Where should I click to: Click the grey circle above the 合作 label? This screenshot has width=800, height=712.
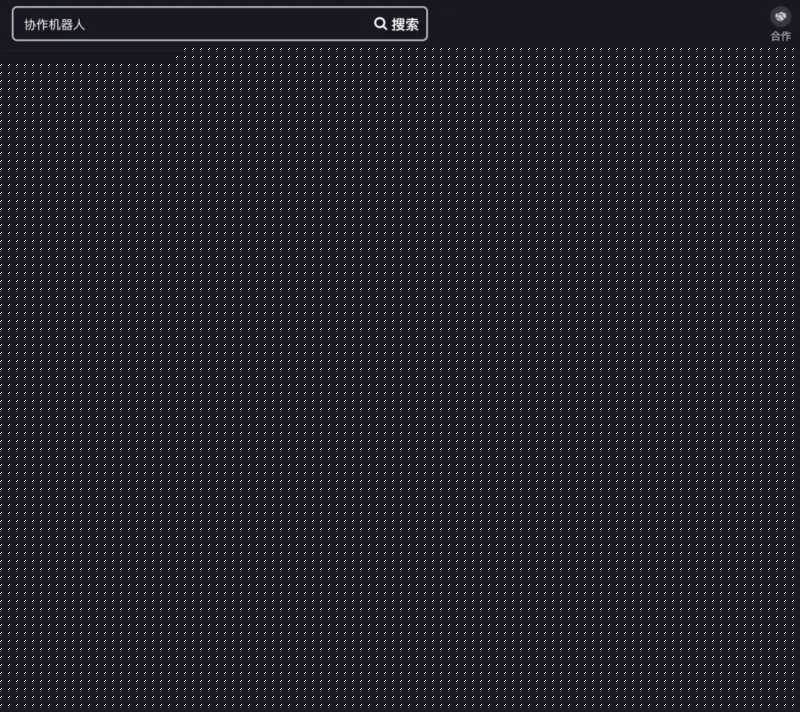780,16
